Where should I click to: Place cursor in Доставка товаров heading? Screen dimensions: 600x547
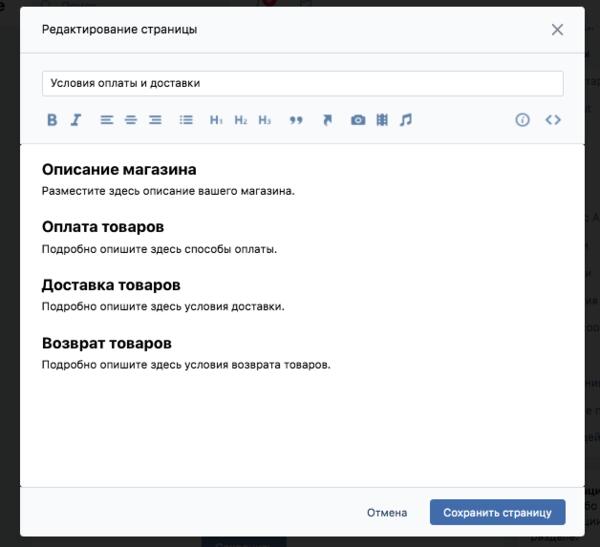point(111,285)
